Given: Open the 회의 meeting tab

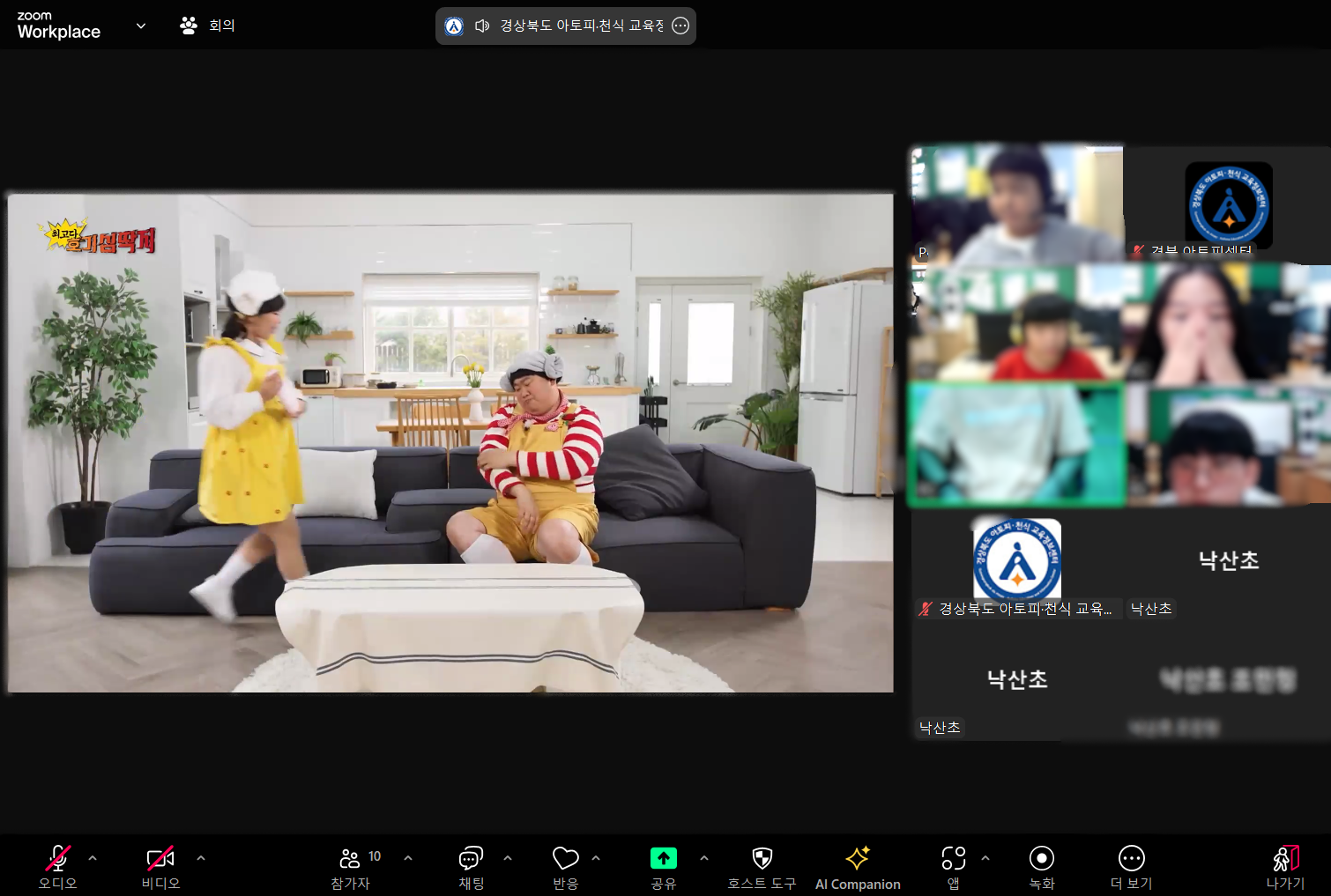Looking at the screenshot, I should coord(208,26).
